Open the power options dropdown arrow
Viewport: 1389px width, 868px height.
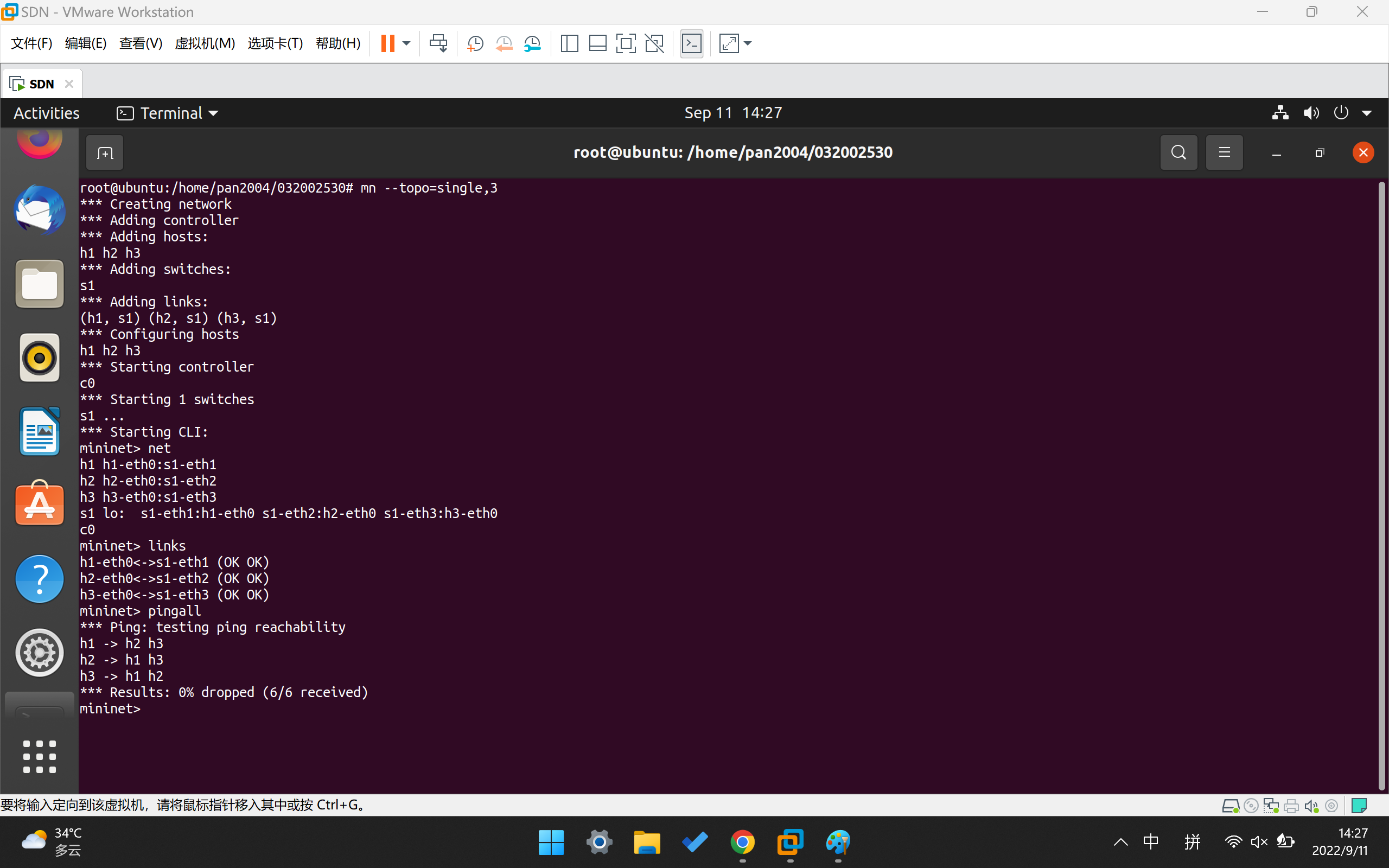pyautogui.click(x=406, y=43)
